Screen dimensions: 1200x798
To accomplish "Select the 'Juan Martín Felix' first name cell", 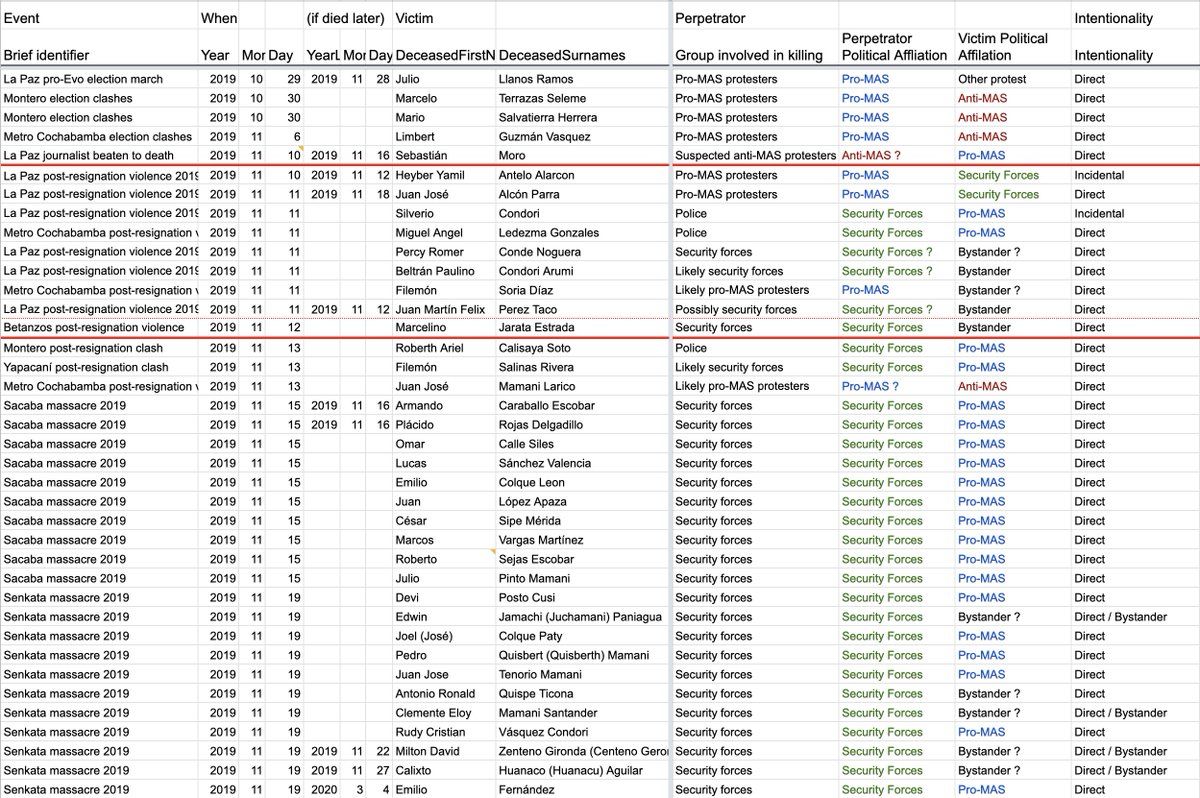I will pyautogui.click(x=440, y=310).
